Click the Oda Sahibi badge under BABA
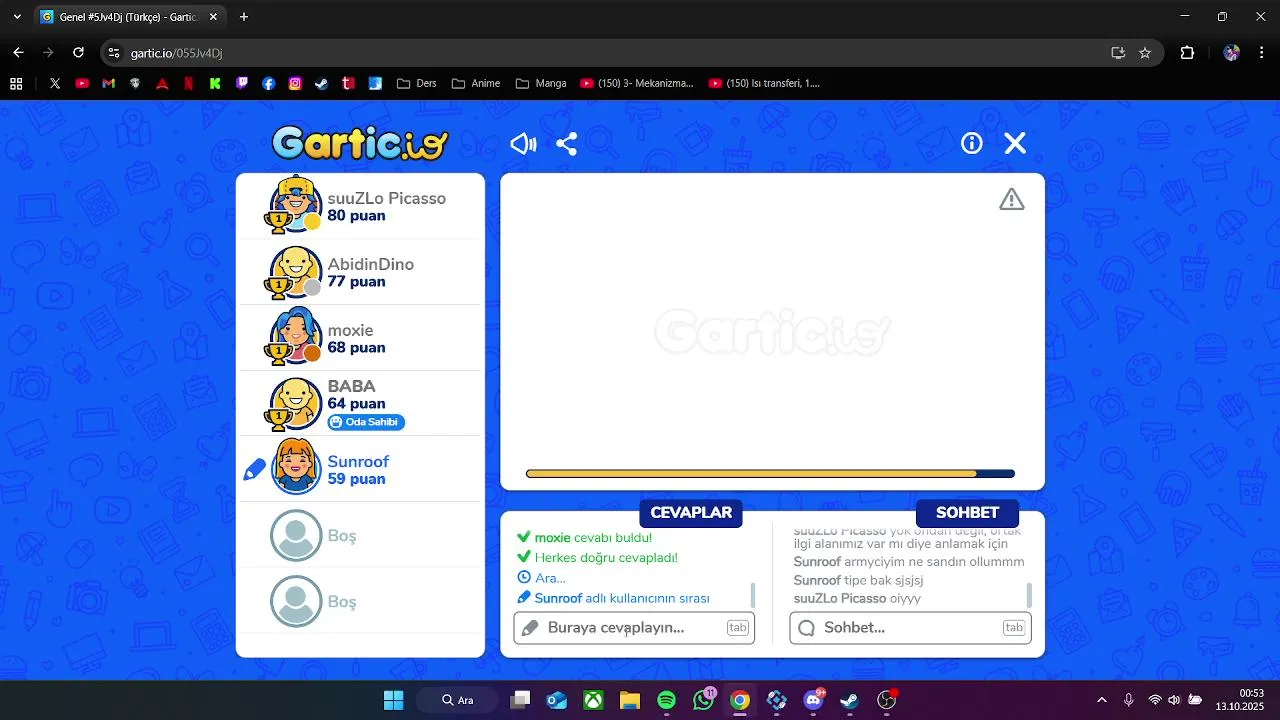The image size is (1280, 720). point(366,422)
